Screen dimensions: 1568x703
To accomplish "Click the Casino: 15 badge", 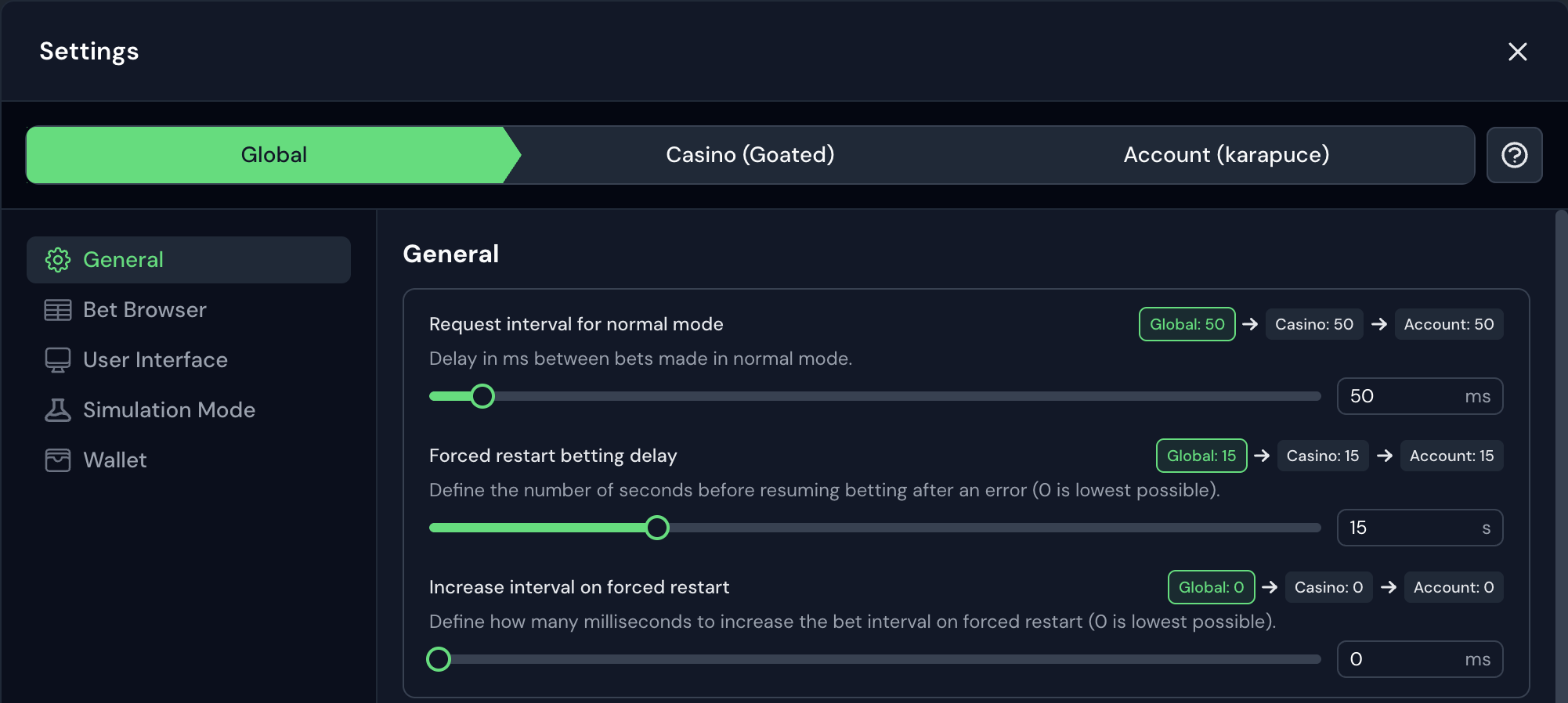I will click(x=1322, y=456).
